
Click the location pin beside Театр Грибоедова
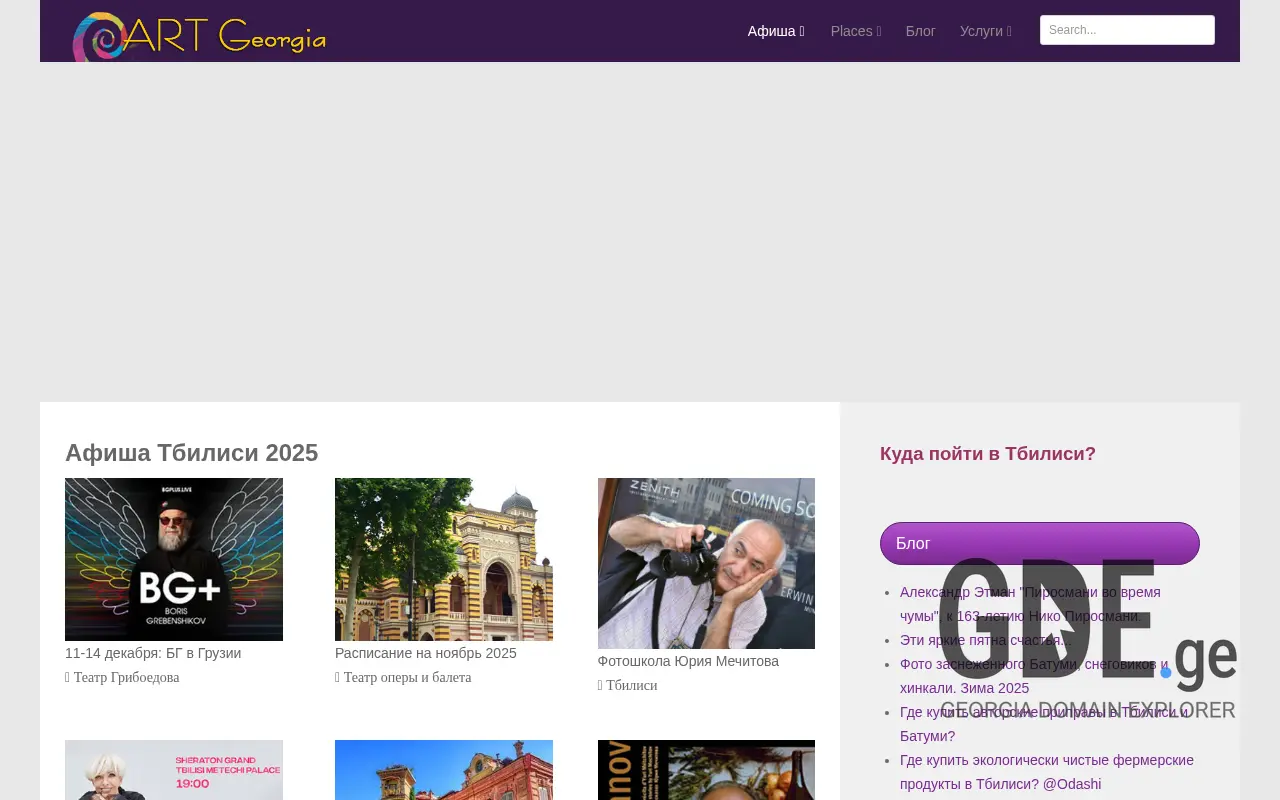pyautogui.click(x=68, y=677)
